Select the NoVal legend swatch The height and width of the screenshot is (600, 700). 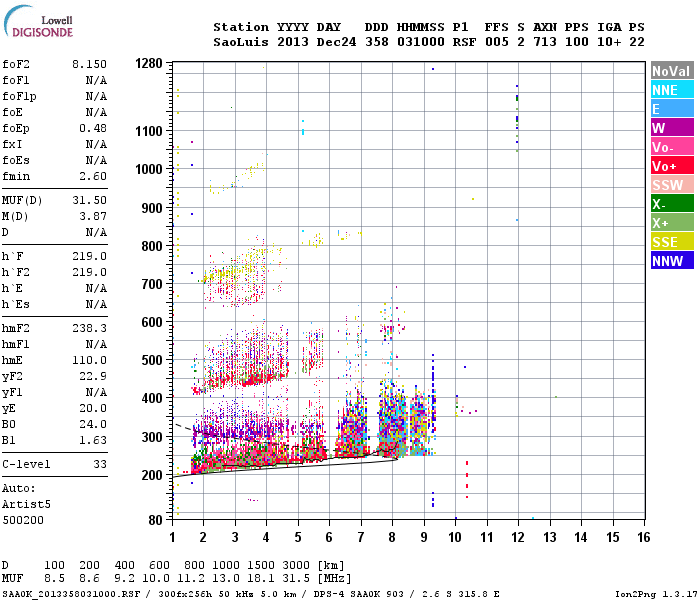tap(672, 71)
